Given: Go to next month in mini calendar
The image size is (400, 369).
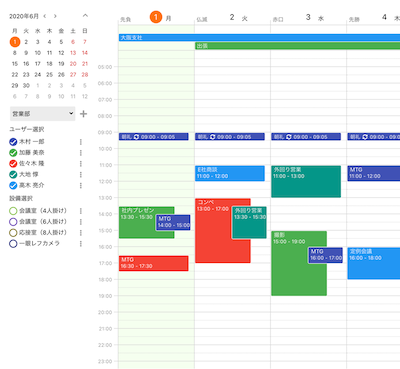Looking at the screenshot, I should click(55, 16).
